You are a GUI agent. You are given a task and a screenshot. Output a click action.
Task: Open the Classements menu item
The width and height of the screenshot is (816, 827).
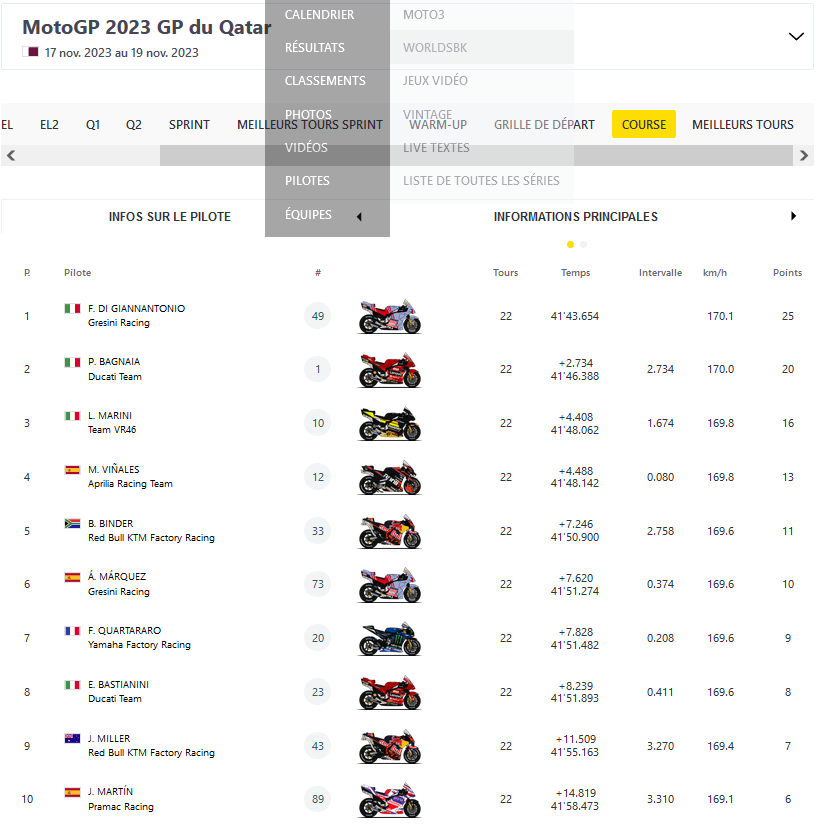[x=325, y=81]
